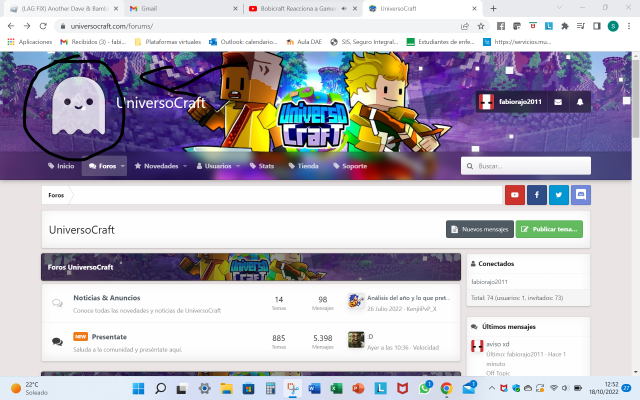Image resolution: width=640 pixels, height=400 pixels.
Task: Open the Twitter social link button
Action: (x=559, y=195)
